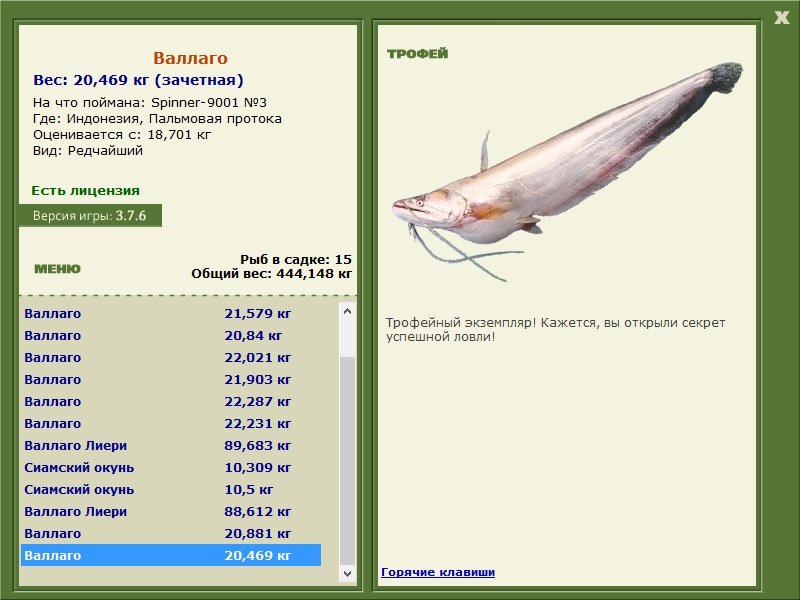Image resolution: width=800 pixels, height=600 pixels.
Task: Click the orange Валлаго fish title
Action: (190, 58)
